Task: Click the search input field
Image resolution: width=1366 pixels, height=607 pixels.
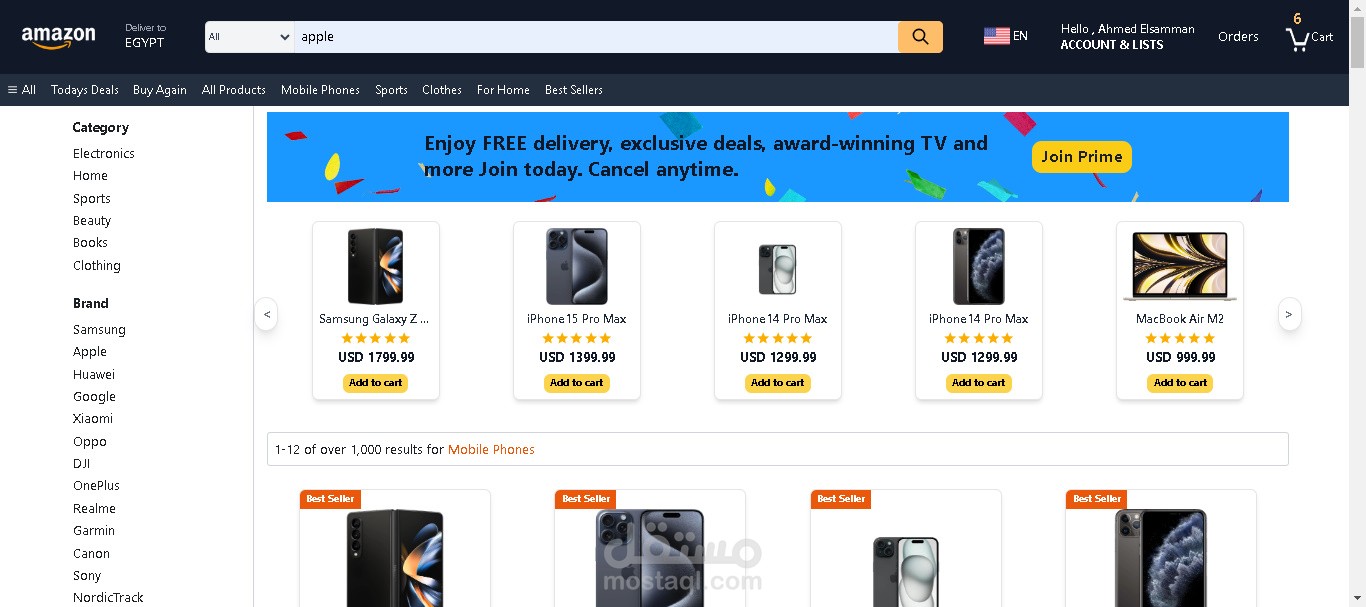Action: [596, 37]
